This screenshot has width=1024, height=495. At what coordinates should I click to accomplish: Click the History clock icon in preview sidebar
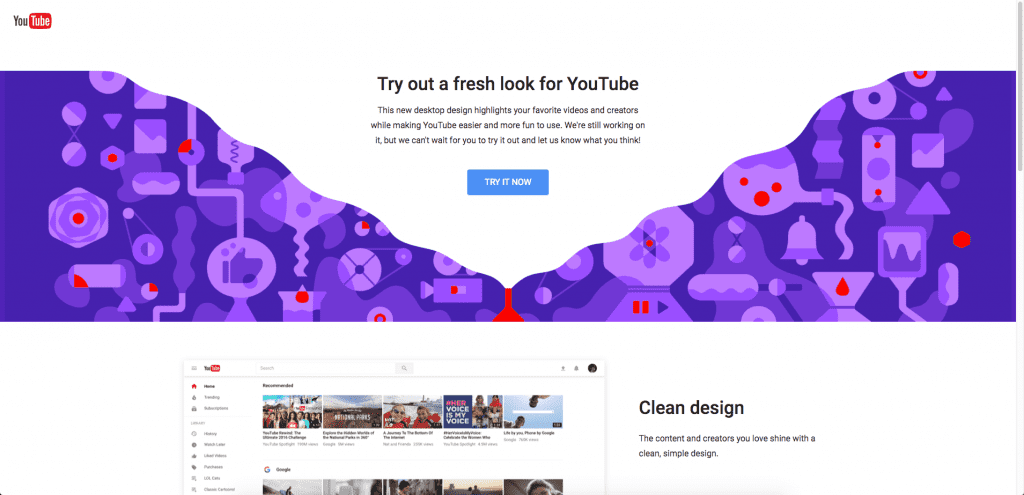[x=194, y=434]
